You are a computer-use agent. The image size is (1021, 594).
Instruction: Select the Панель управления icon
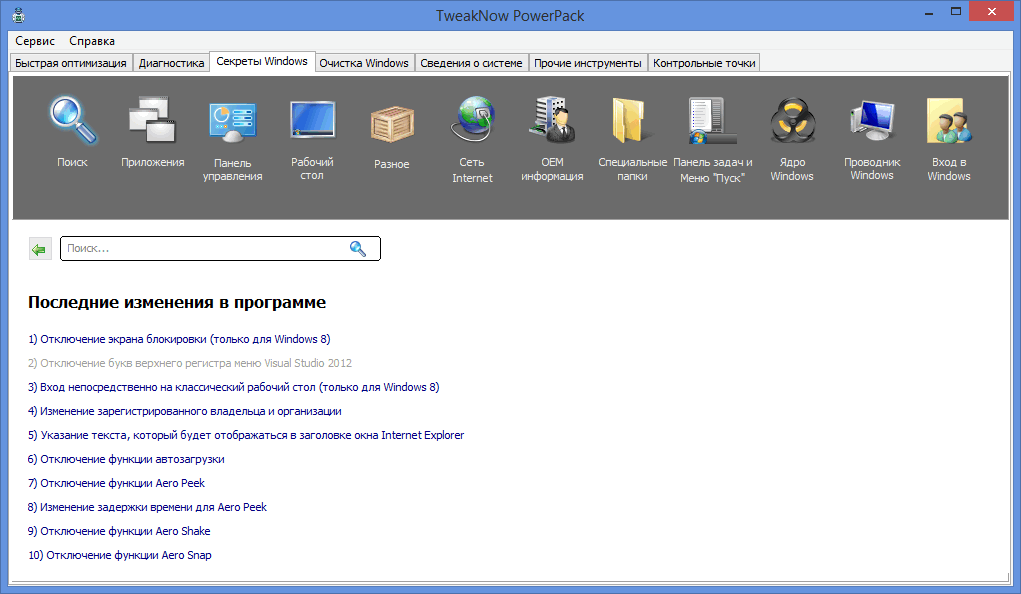click(x=232, y=122)
